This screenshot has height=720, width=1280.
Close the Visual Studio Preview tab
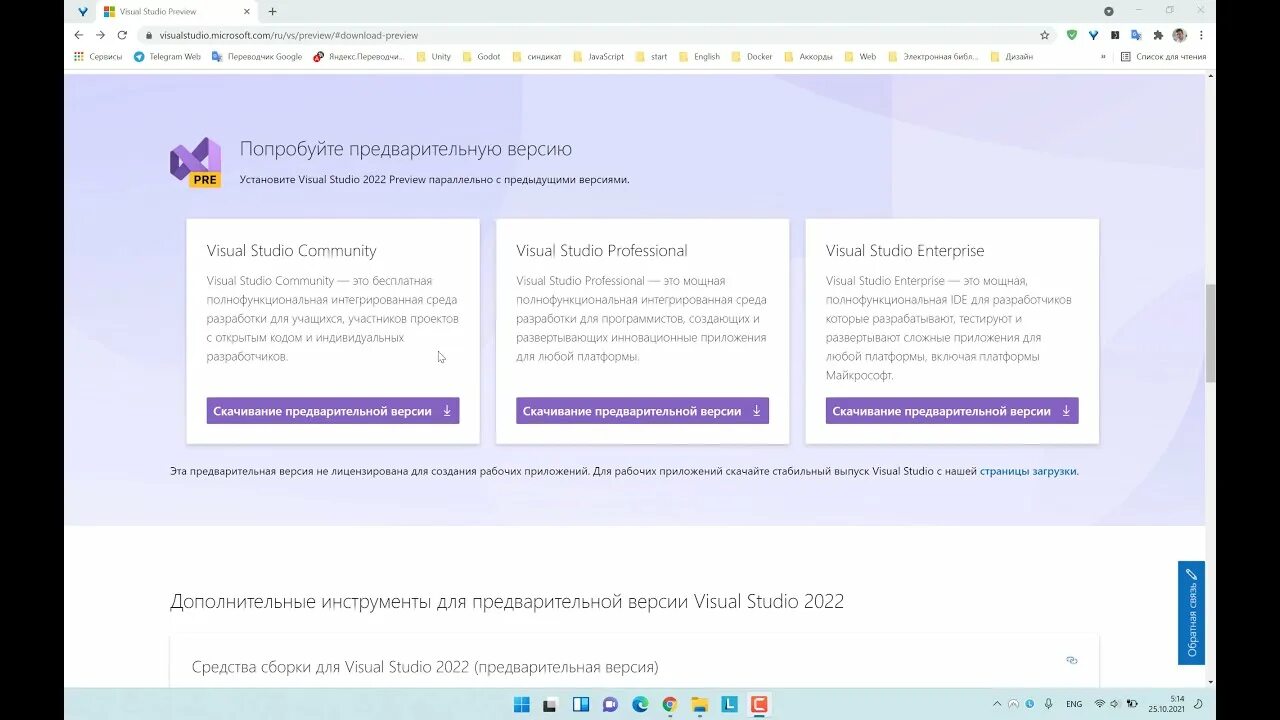[x=246, y=12]
